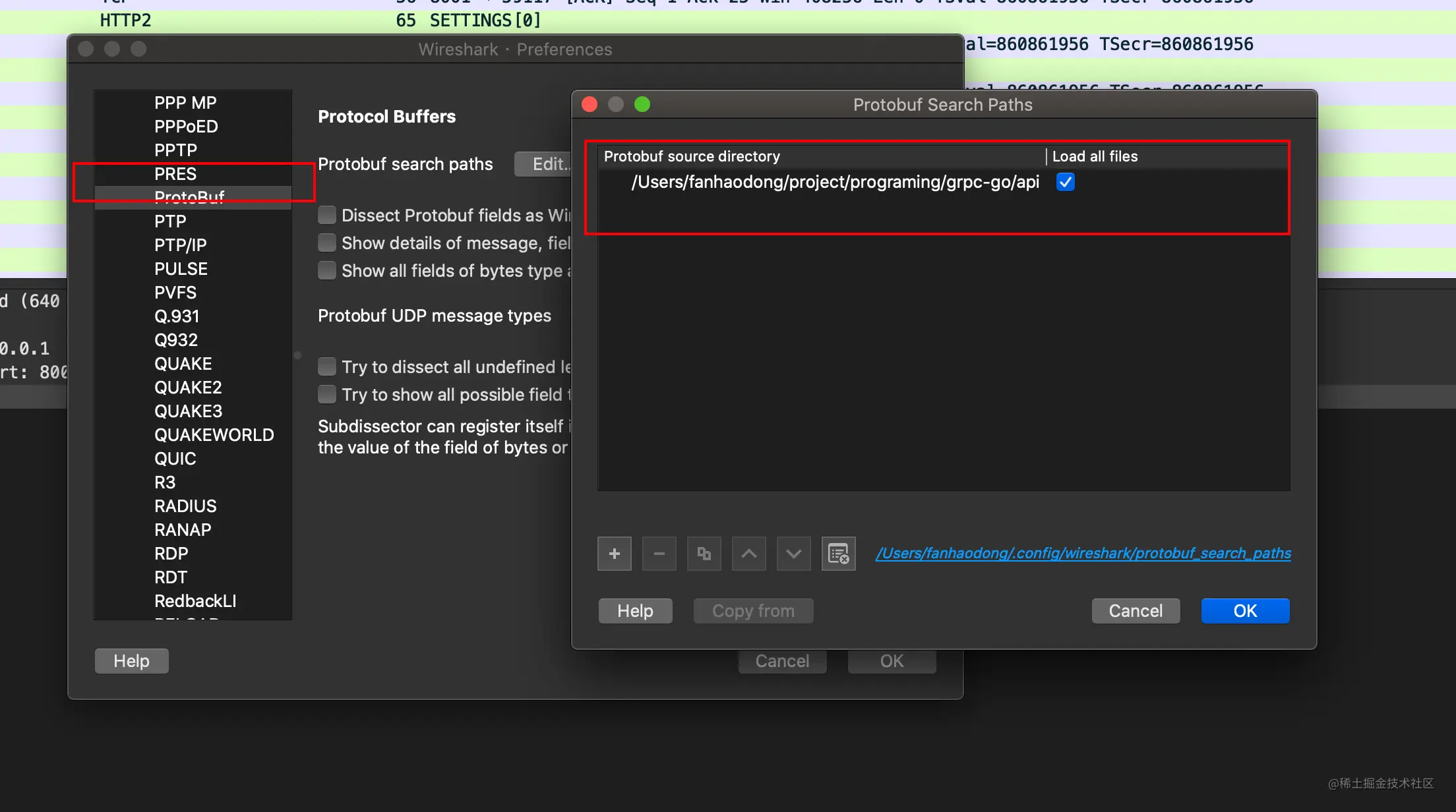The image size is (1456, 812).
Task: Select PVFS in the protocol list
Action: point(193,293)
